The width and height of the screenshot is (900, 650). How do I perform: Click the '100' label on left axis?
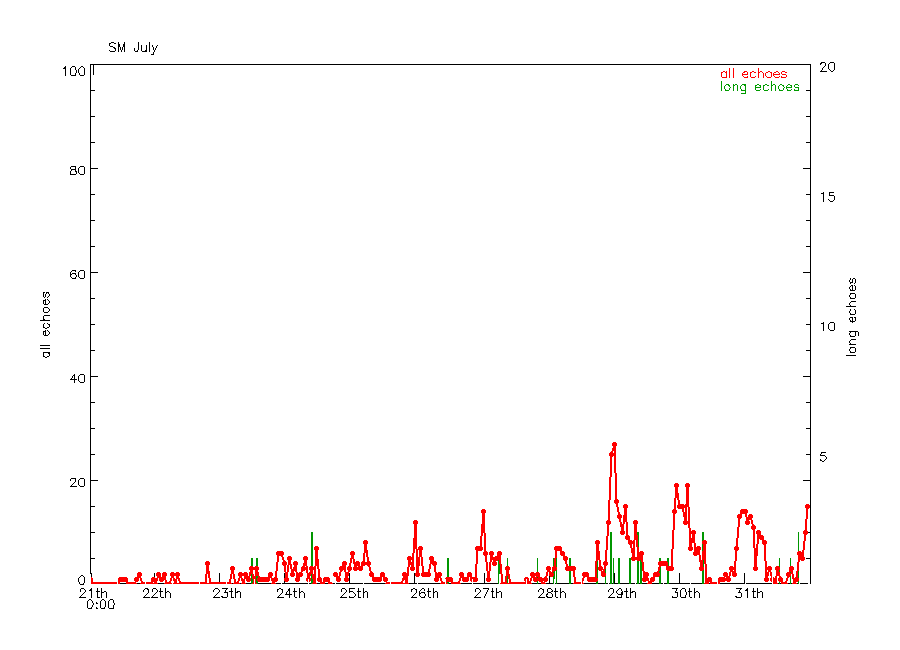[x=73, y=72]
